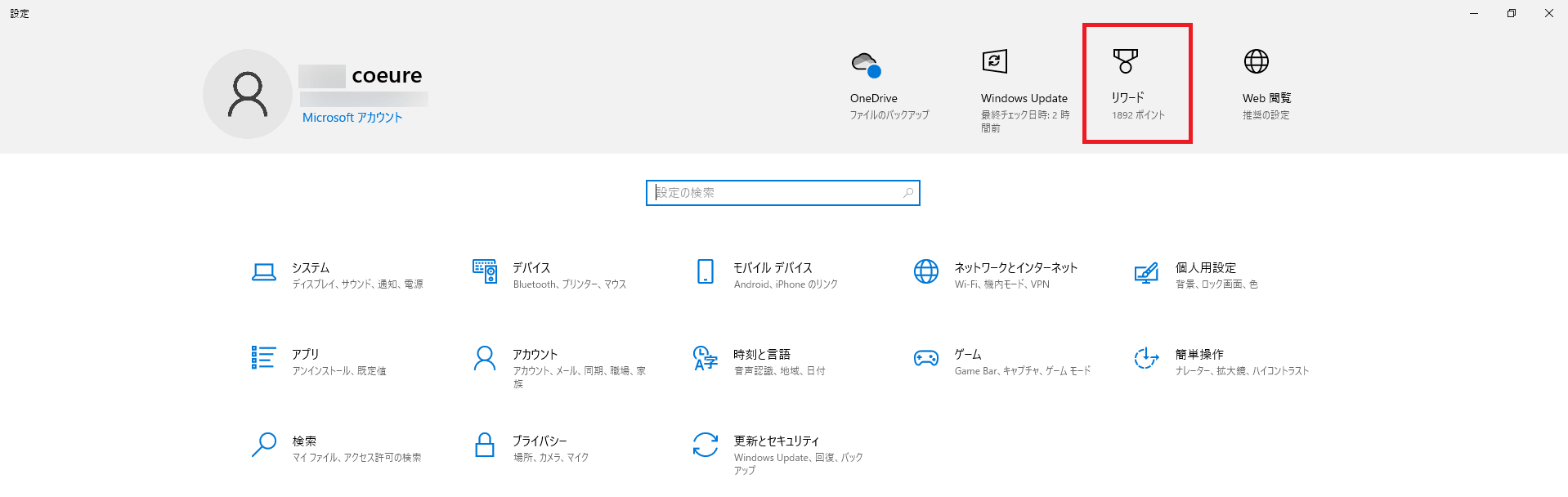Open 時刻と言語 settings icon

tap(705, 358)
